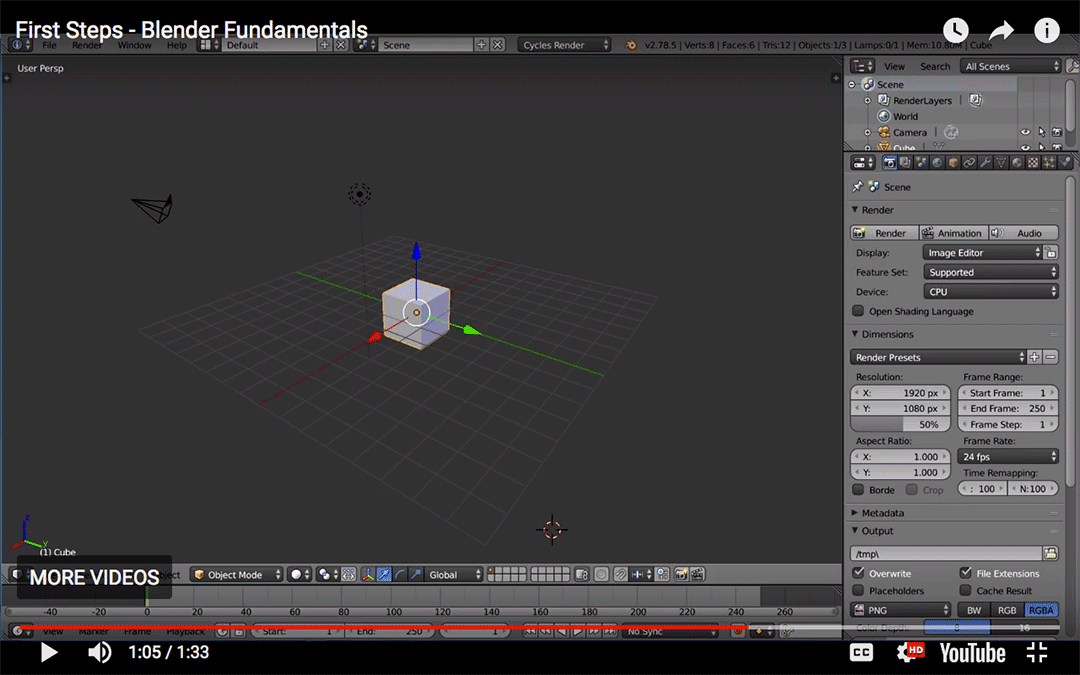The width and height of the screenshot is (1080, 675).
Task: Open the Feature Set Supported dropdown
Action: pyautogui.click(x=990, y=272)
